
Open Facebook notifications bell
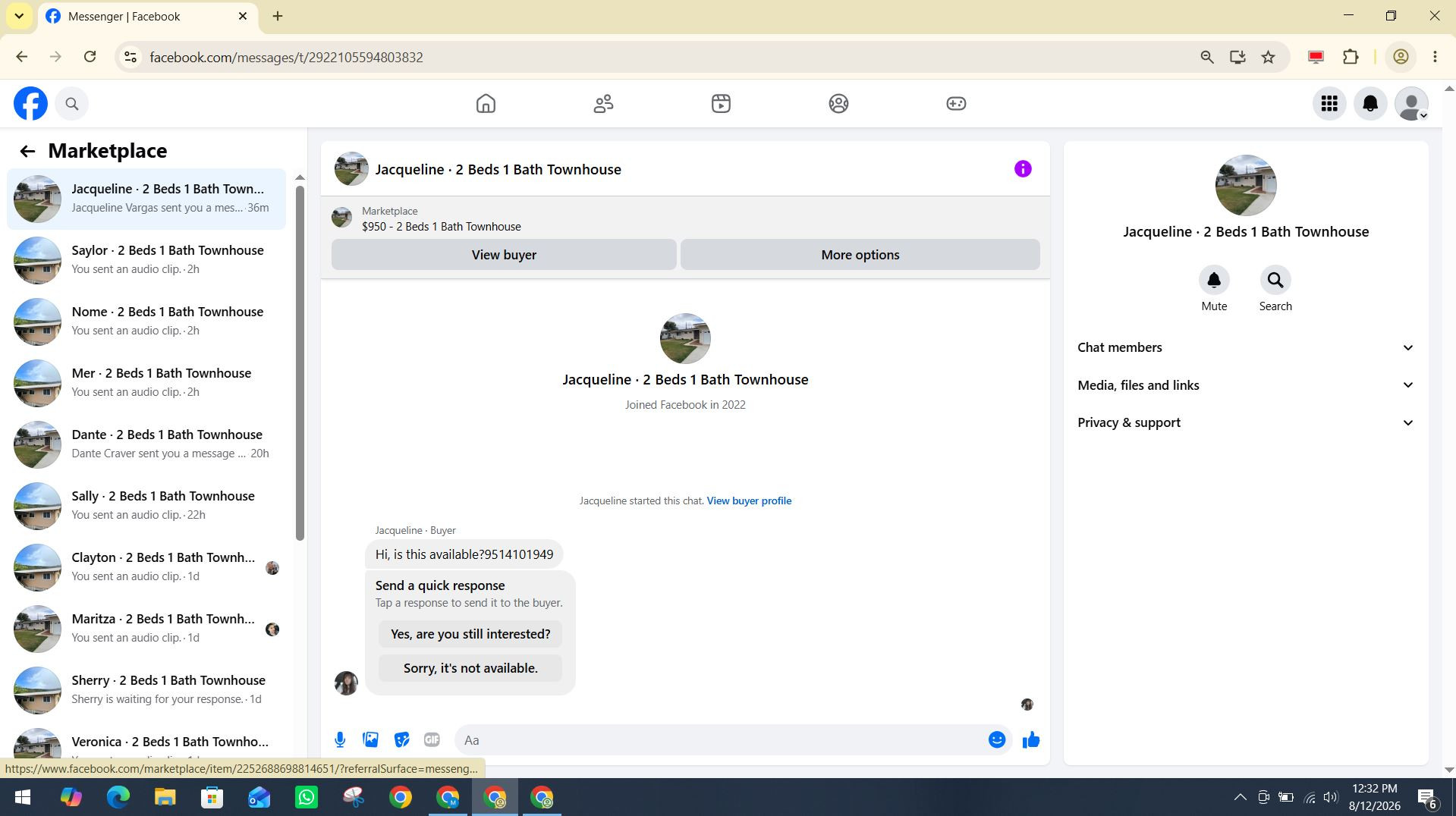[1370, 104]
